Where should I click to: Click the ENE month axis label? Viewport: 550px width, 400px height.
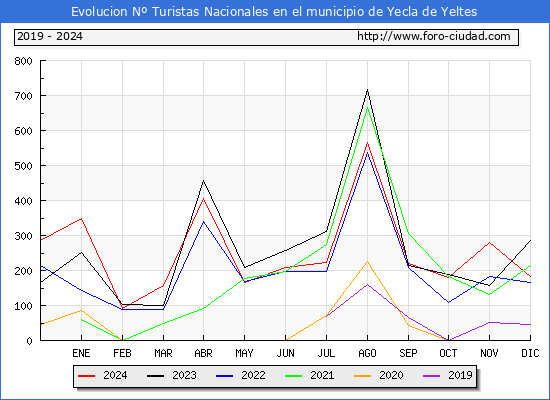81,353
